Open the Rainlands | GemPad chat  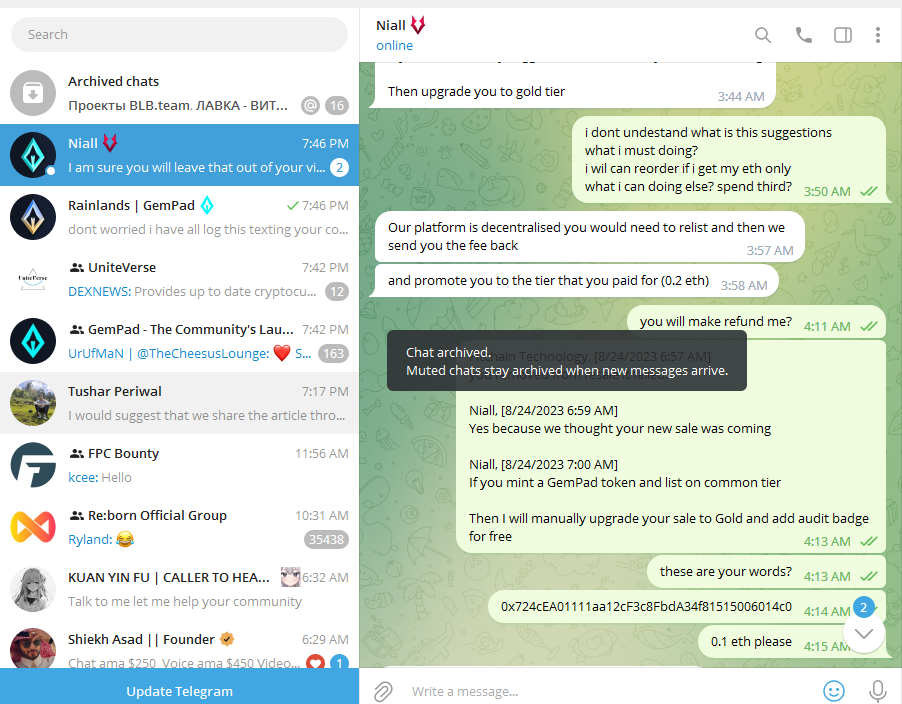179,217
